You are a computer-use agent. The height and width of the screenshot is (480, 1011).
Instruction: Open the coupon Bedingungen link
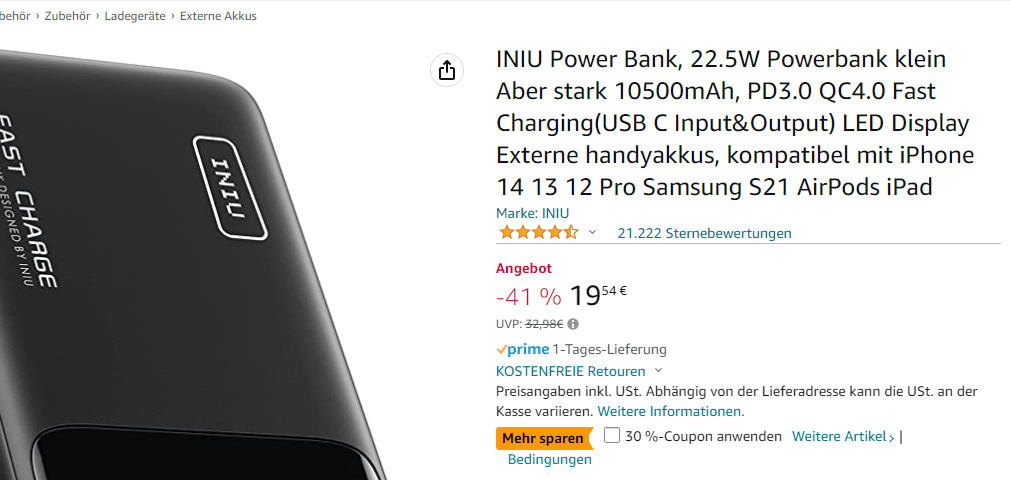549,459
